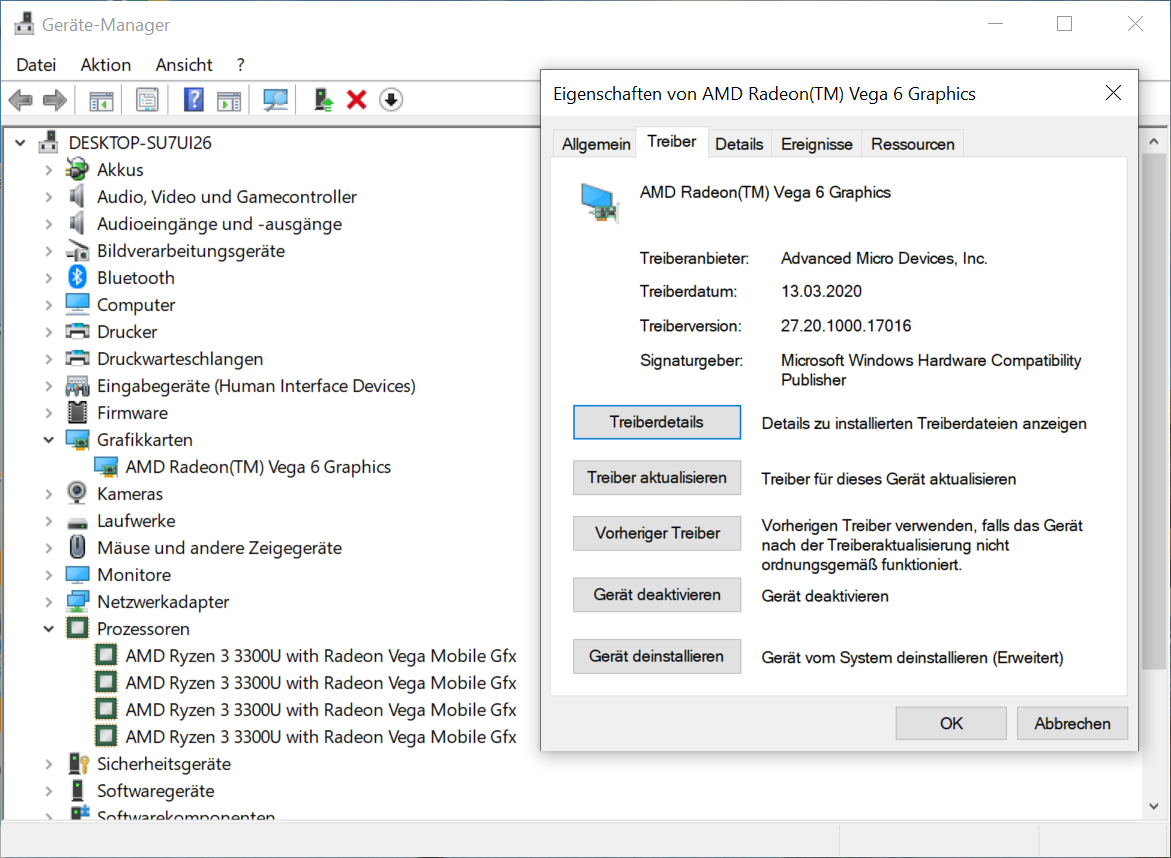This screenshot has width=1171, height=858.
Task: Click the blue Help question-mark toolbar icon
Action: click(x=193, y=99)
